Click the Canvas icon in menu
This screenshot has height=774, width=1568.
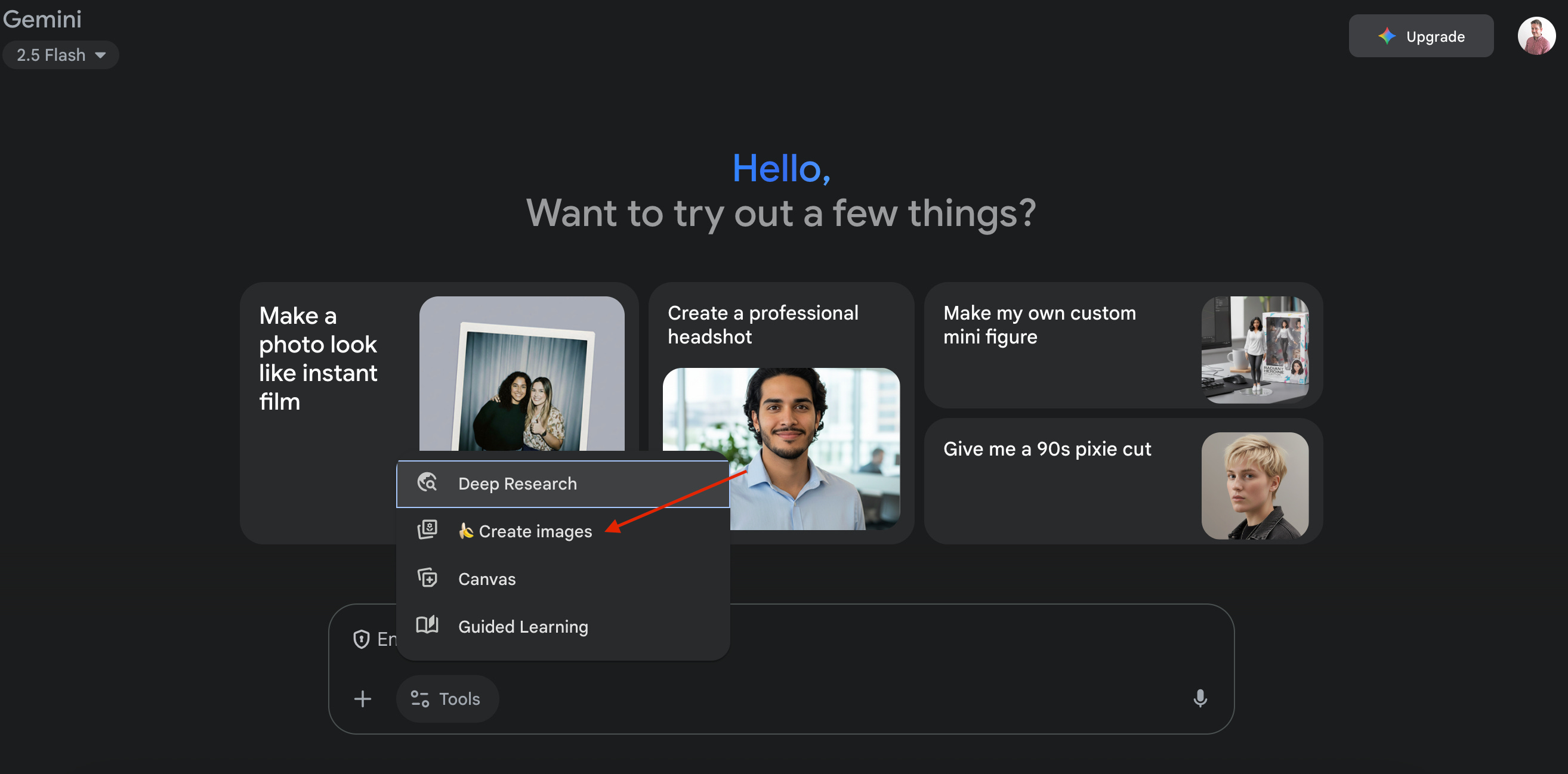(x=427, y=578)
